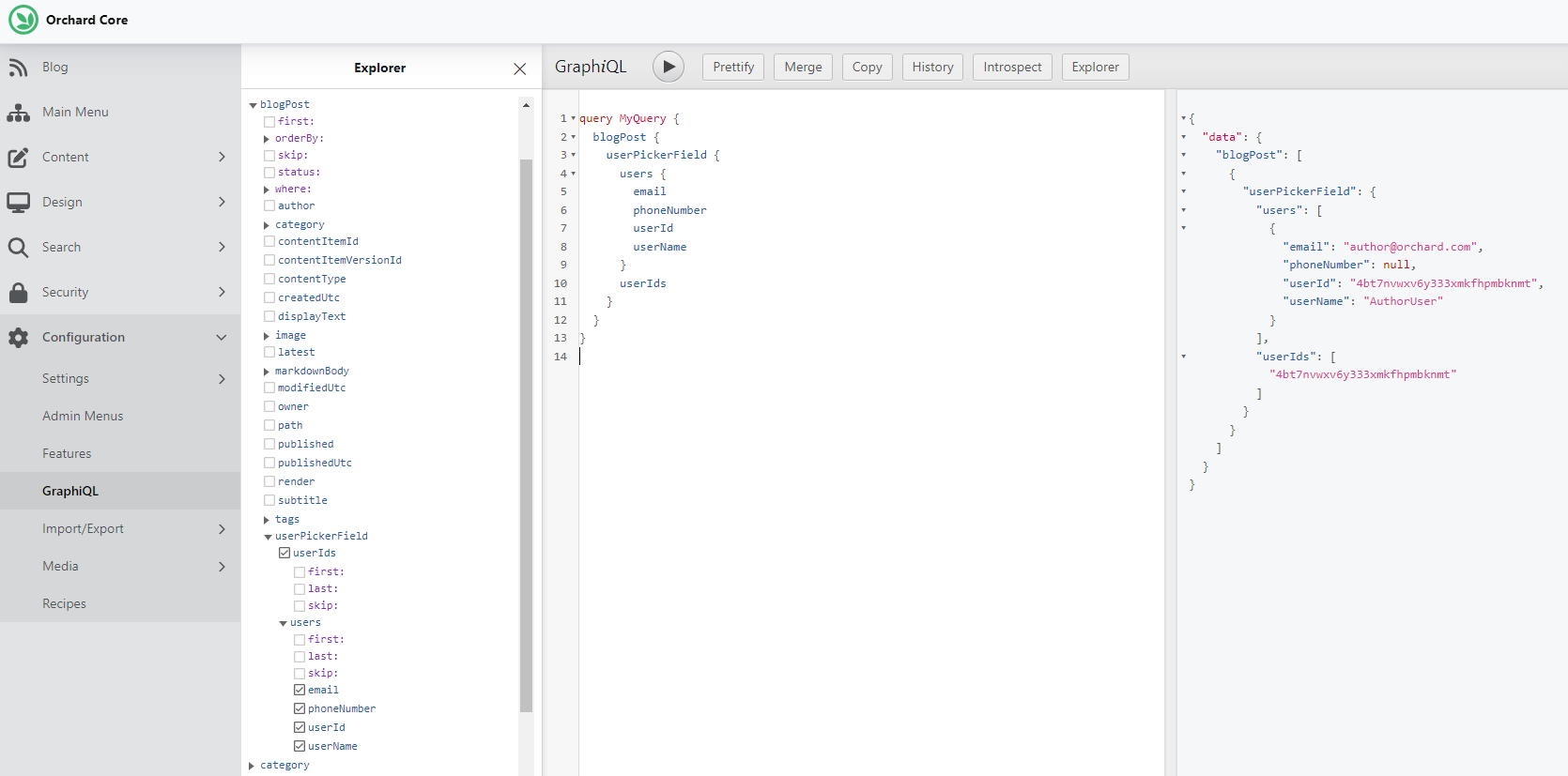Screen dimensions: 1568x776
Task: Click the 'author@orchard.com' result value
Action: [x=1410, y=247]
